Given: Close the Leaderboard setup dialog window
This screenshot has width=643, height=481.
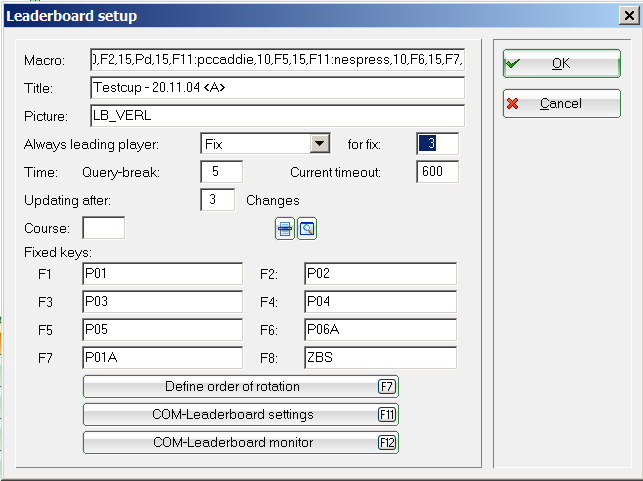Looking at the screenshot, I should [x=625, y=16].
